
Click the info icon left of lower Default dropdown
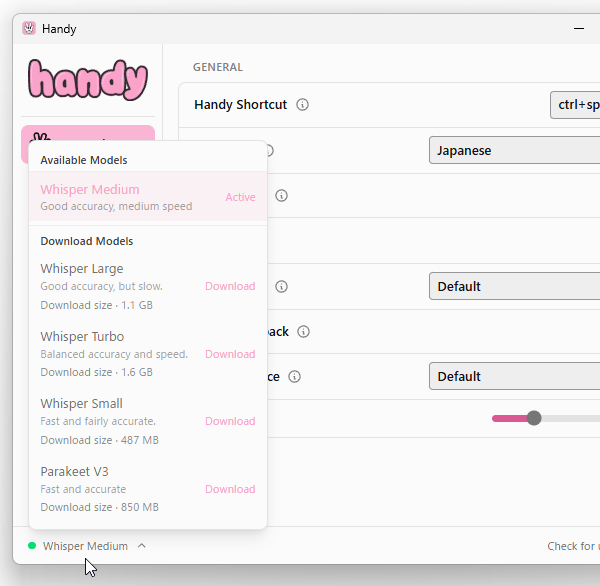coord(294,377)
